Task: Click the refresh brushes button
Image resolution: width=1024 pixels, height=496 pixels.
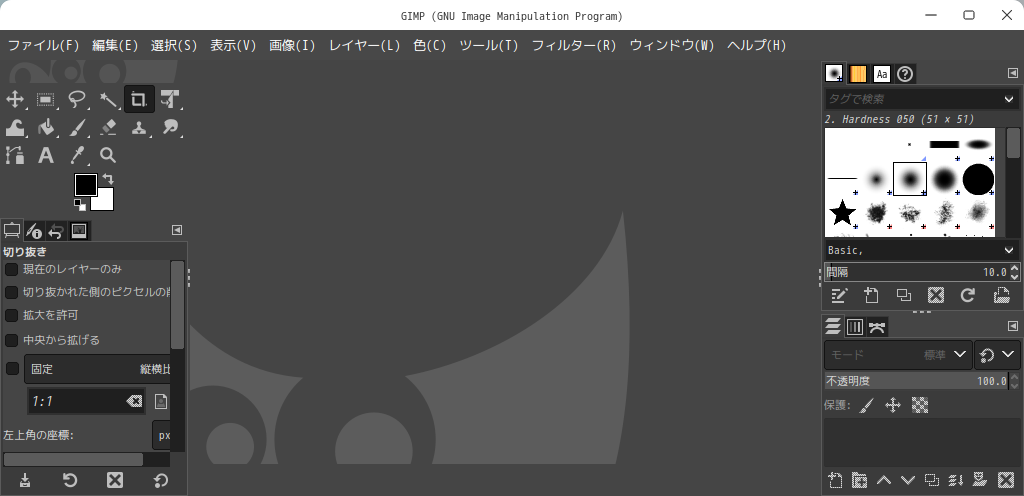Action: 968,296
